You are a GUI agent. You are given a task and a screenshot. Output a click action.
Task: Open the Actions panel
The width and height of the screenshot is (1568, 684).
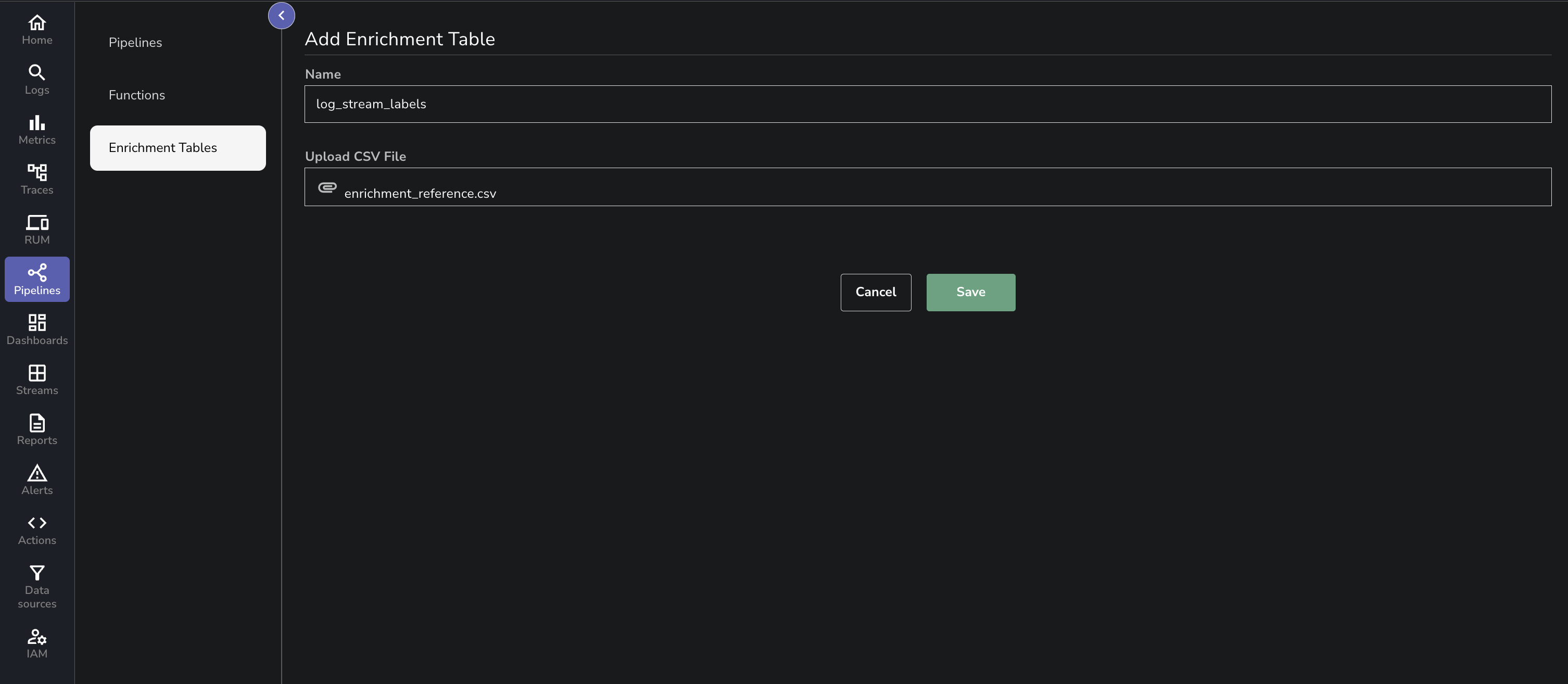tap(36, 529)
